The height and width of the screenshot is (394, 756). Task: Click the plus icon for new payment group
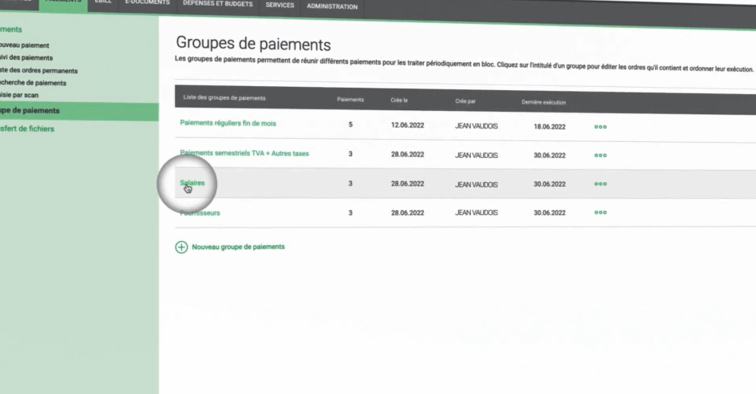181,247
